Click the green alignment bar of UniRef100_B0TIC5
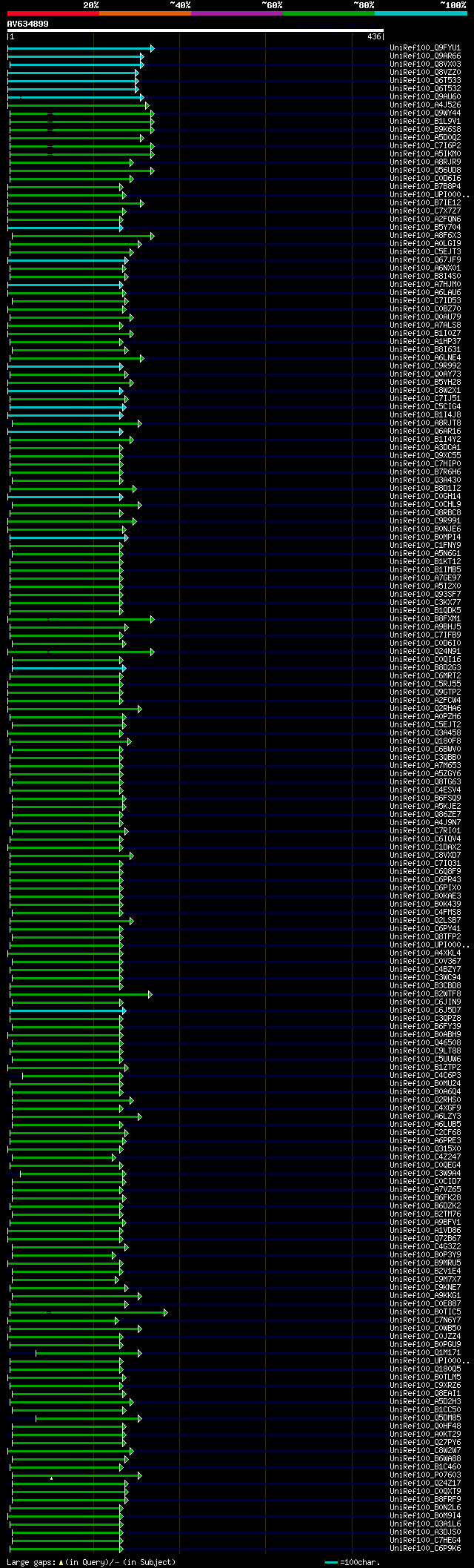This screenshot has height=1568, width=474. click(89, 1312)
